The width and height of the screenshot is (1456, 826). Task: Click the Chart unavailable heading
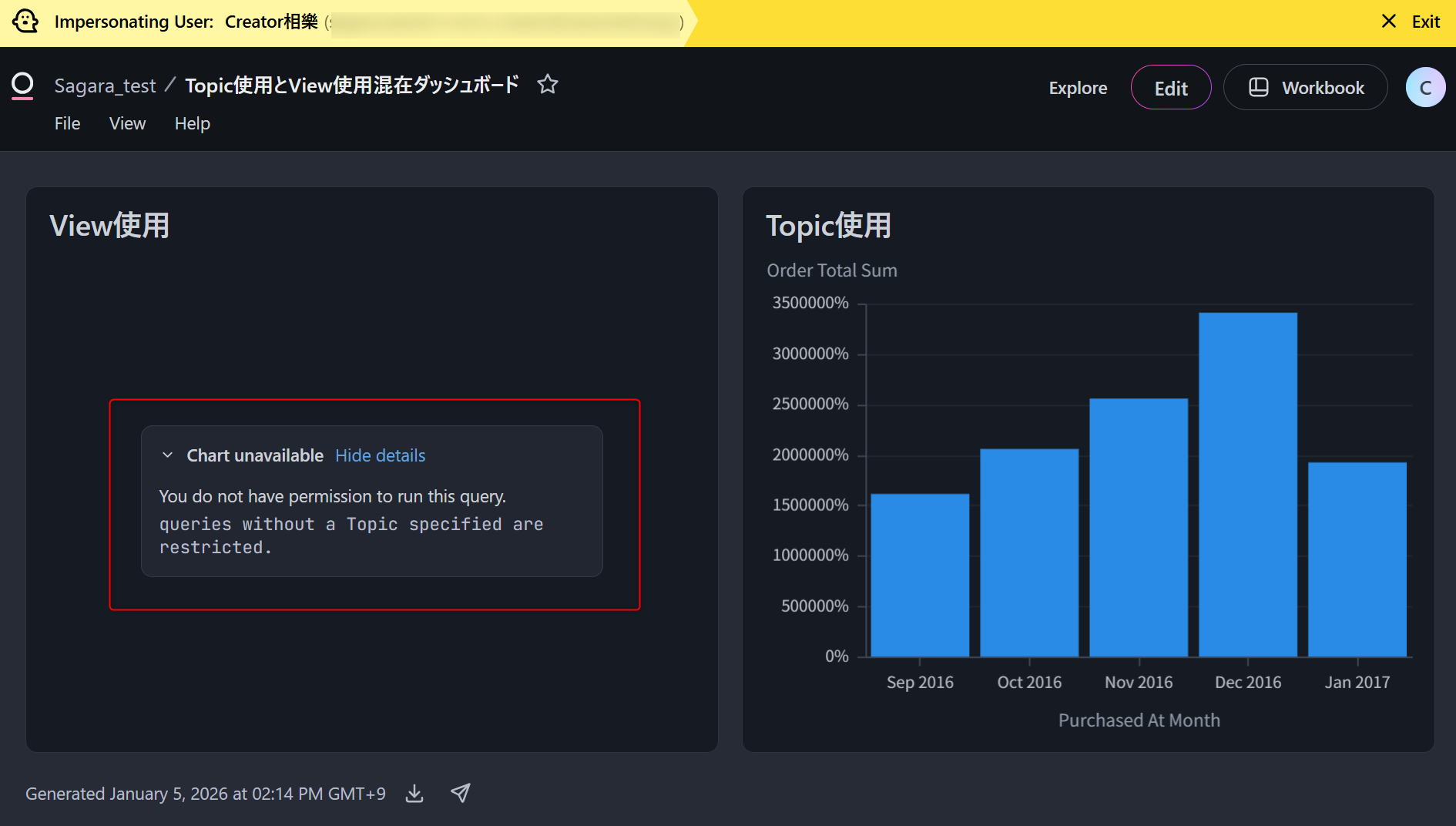pos(255,455)
